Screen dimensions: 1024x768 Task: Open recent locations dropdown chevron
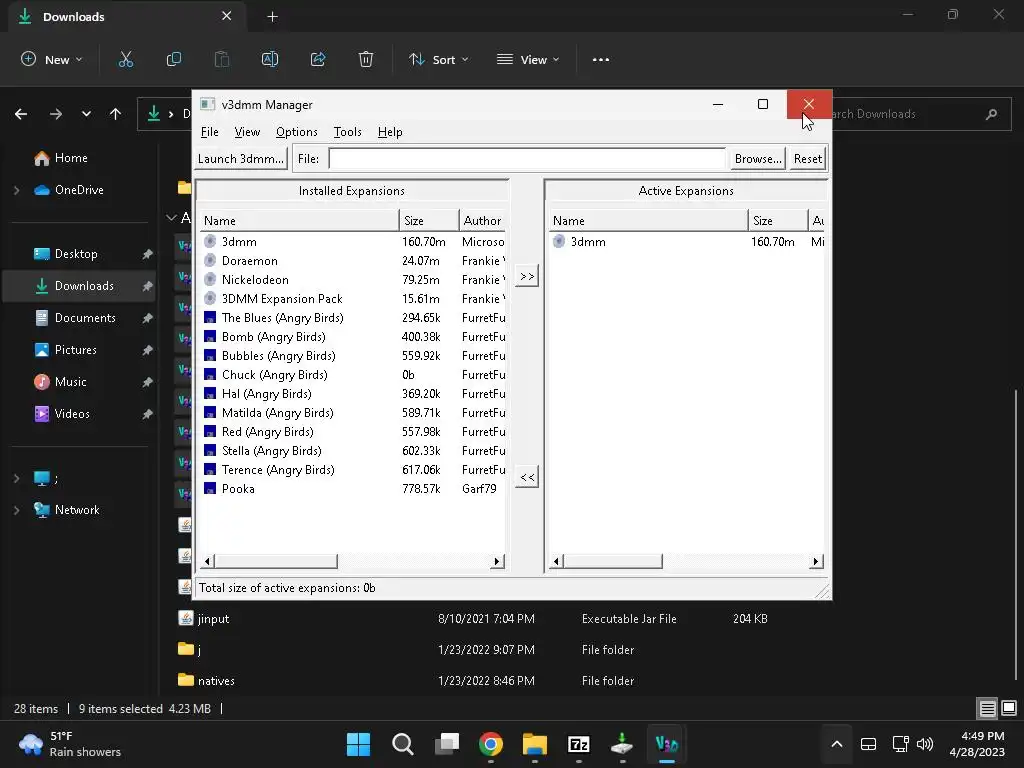86,114
